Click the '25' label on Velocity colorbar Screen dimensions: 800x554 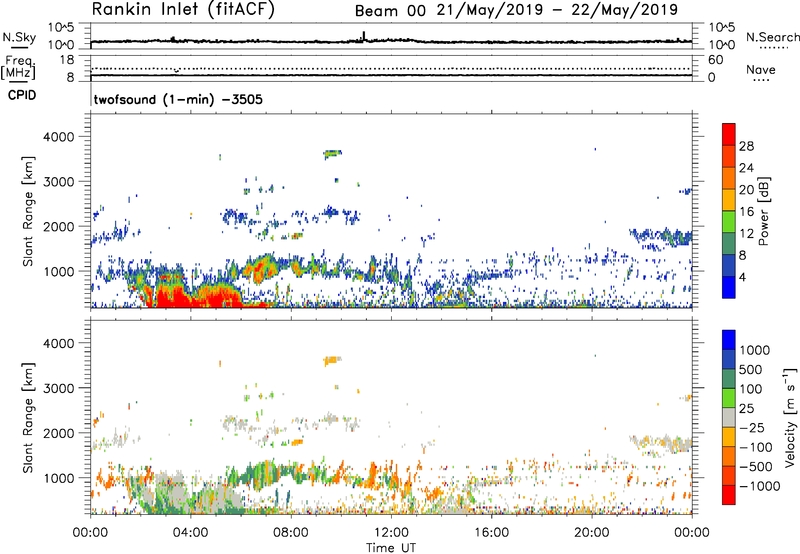pos(746,408)
